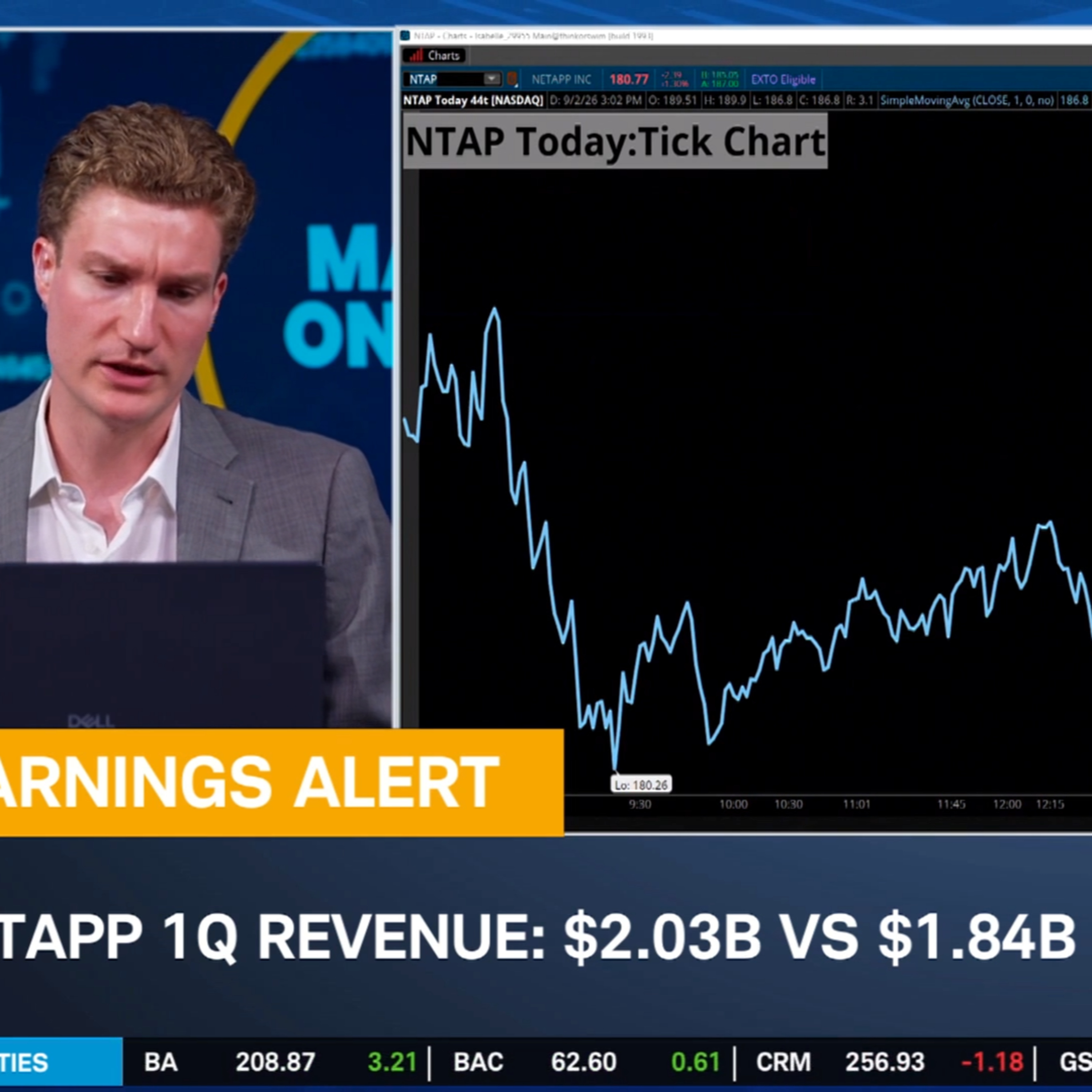Click the NETAPP INC company name
This screenshot has width=1092, height=1092.
pos(561,80)
